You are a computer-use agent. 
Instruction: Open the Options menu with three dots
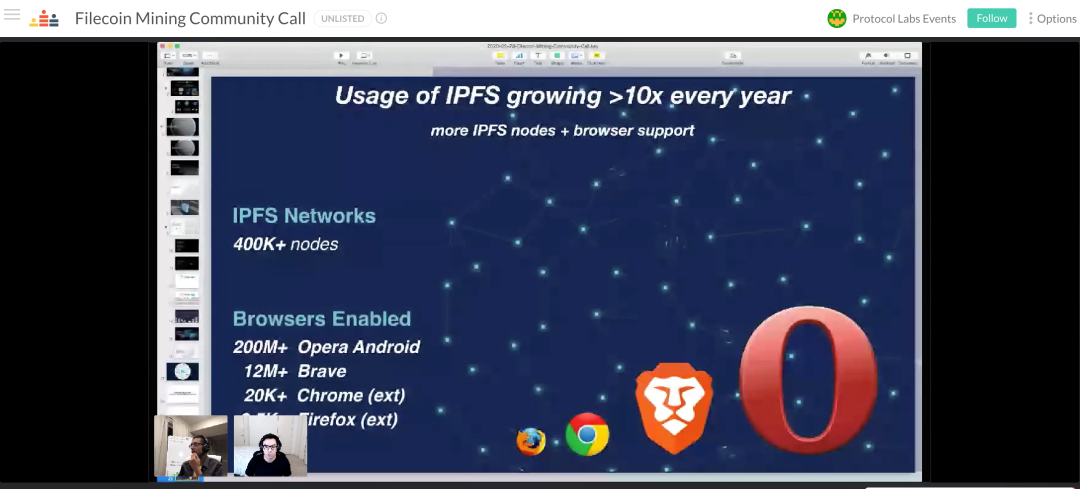(1052, 19)
